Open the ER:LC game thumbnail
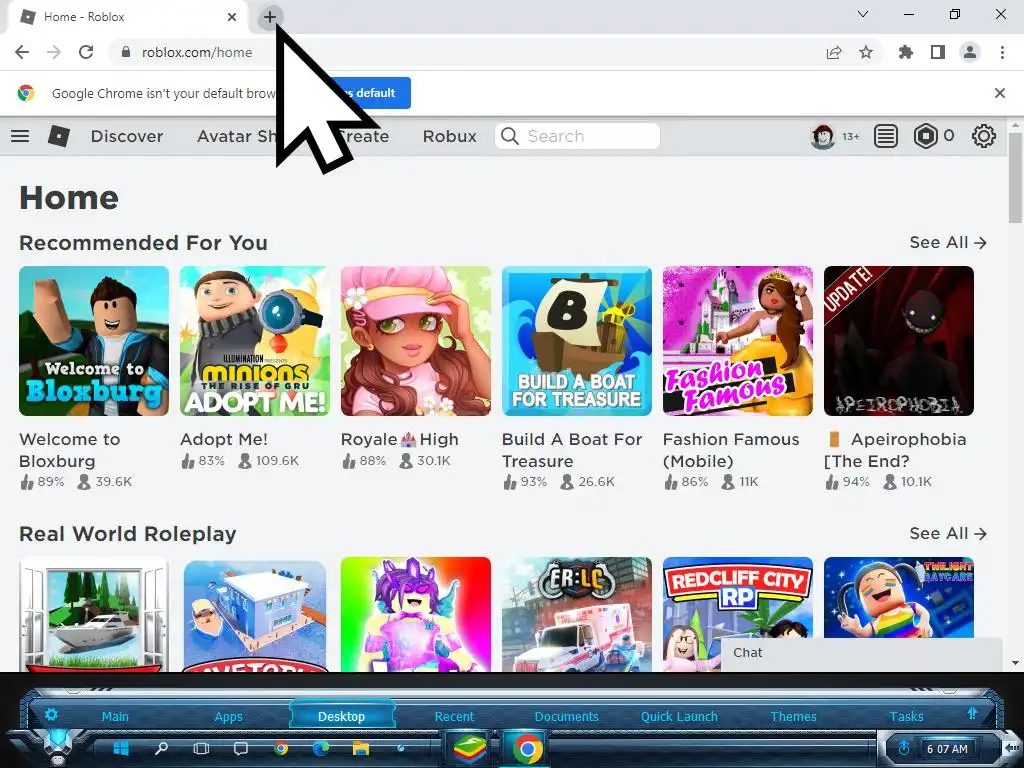The image size is (1024, 768). click(577, 614)
